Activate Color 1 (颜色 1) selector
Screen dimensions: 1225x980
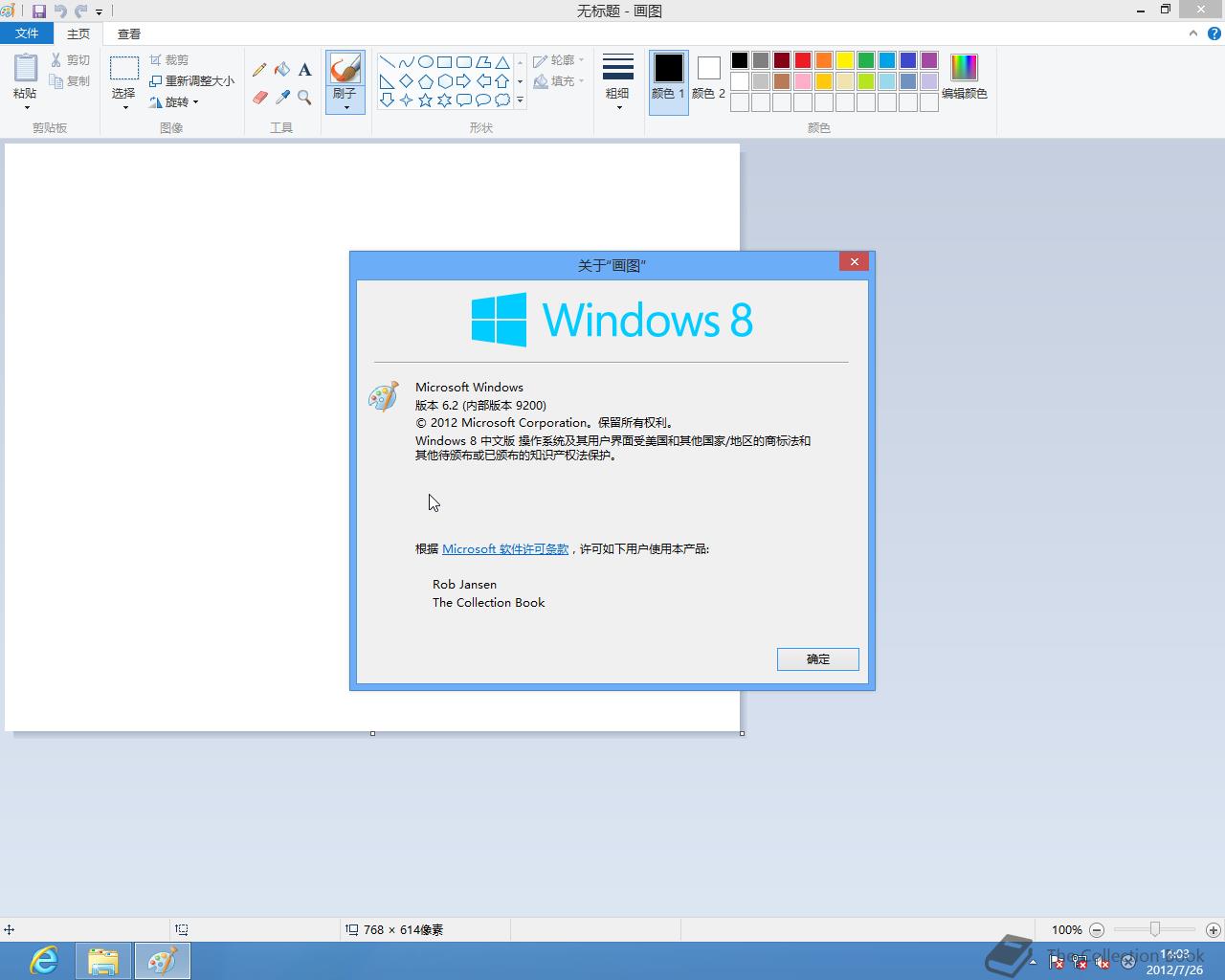coord(669,82)
